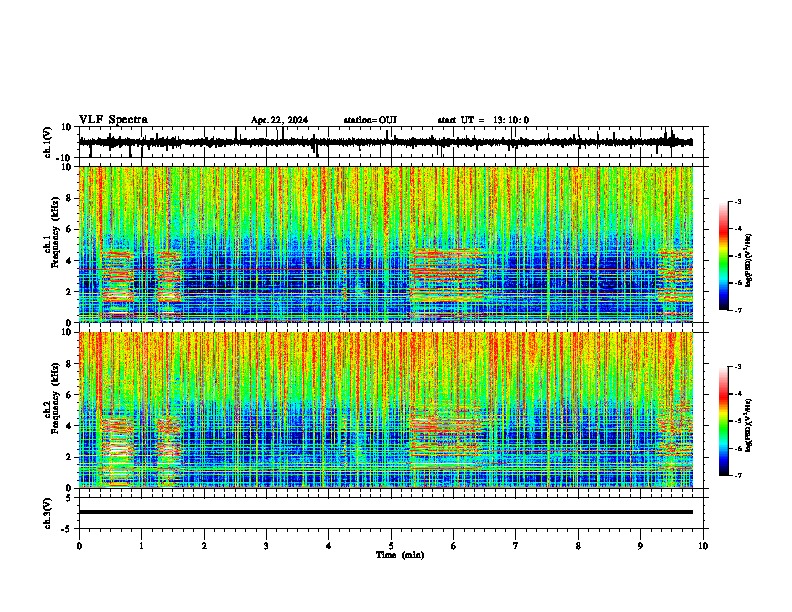Click the "Time (min)" axis label
Screen dimensions: 792x612
coord(400,555)
